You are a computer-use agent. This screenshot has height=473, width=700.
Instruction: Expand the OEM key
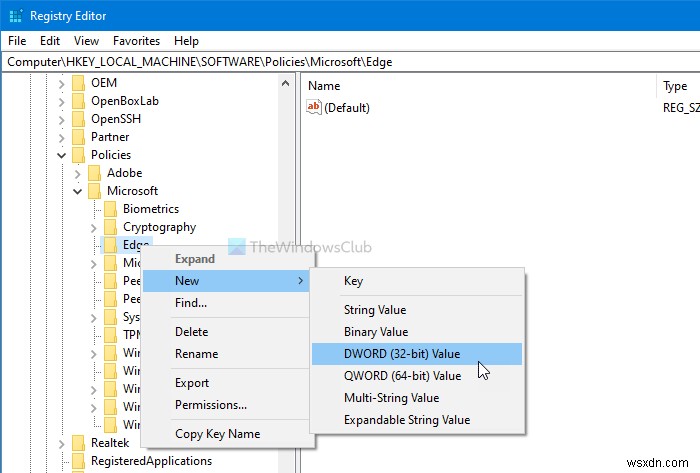coord(62,83)
